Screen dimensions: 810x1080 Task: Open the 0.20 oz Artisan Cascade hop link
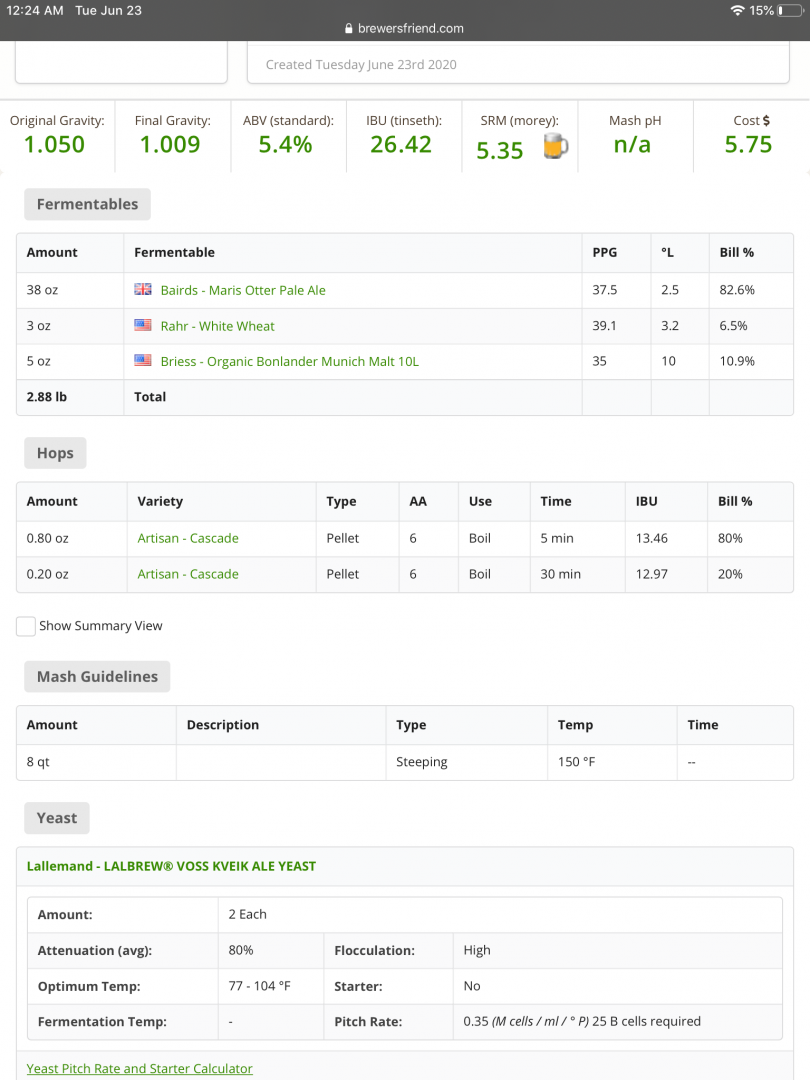tap(188, 574)
